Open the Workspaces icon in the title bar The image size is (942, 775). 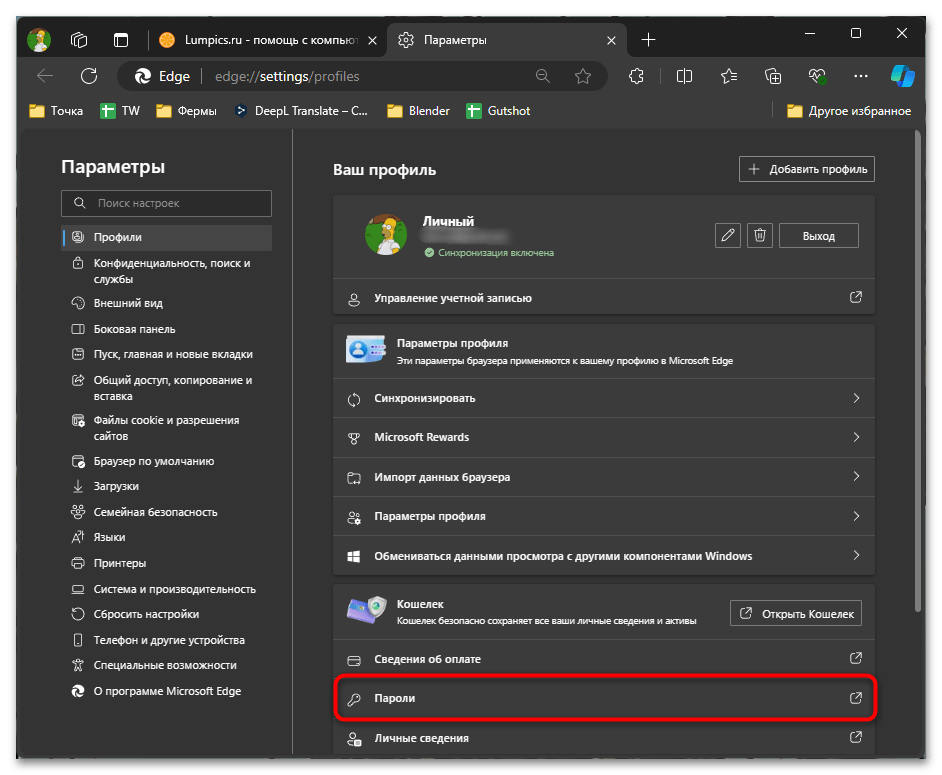coord(79,40)
